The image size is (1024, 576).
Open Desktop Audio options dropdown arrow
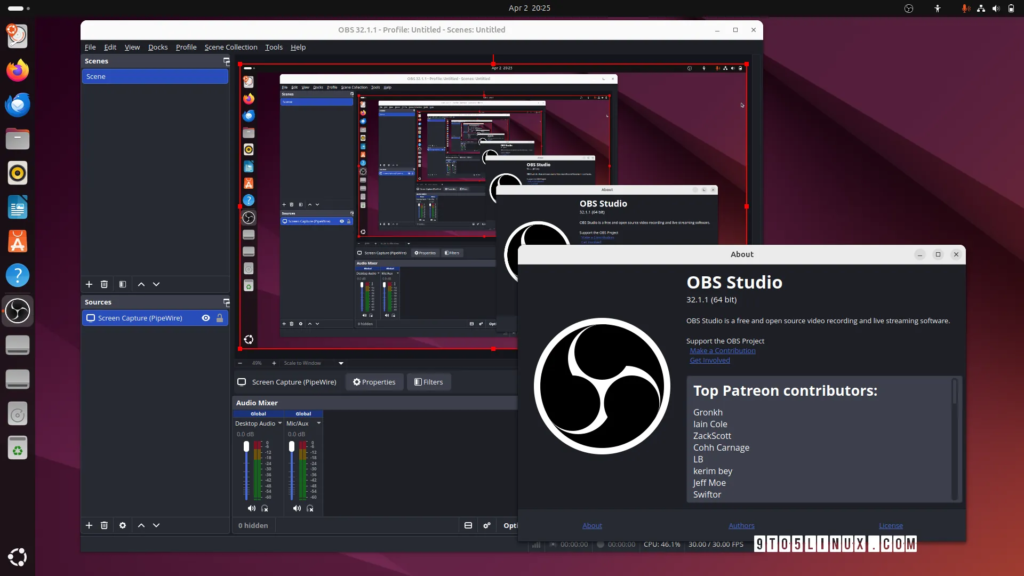(280, 423)
